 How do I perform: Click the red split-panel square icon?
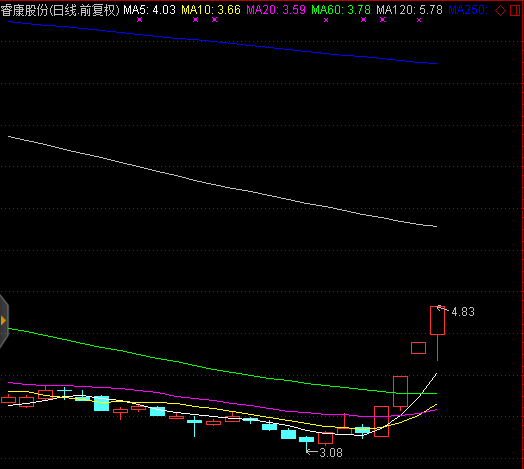pyautogui.click(x=515, y=10)
